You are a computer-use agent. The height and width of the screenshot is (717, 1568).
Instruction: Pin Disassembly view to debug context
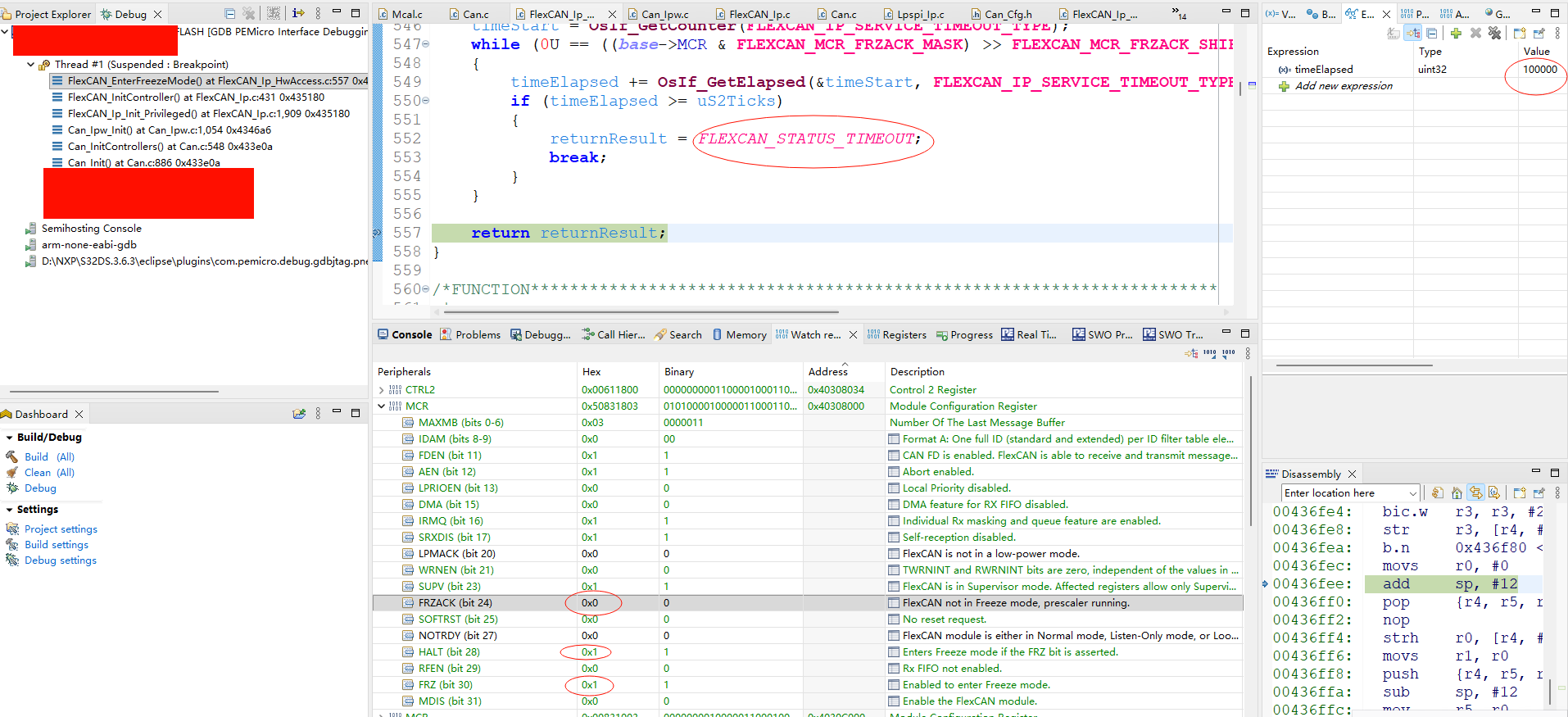1539,492
